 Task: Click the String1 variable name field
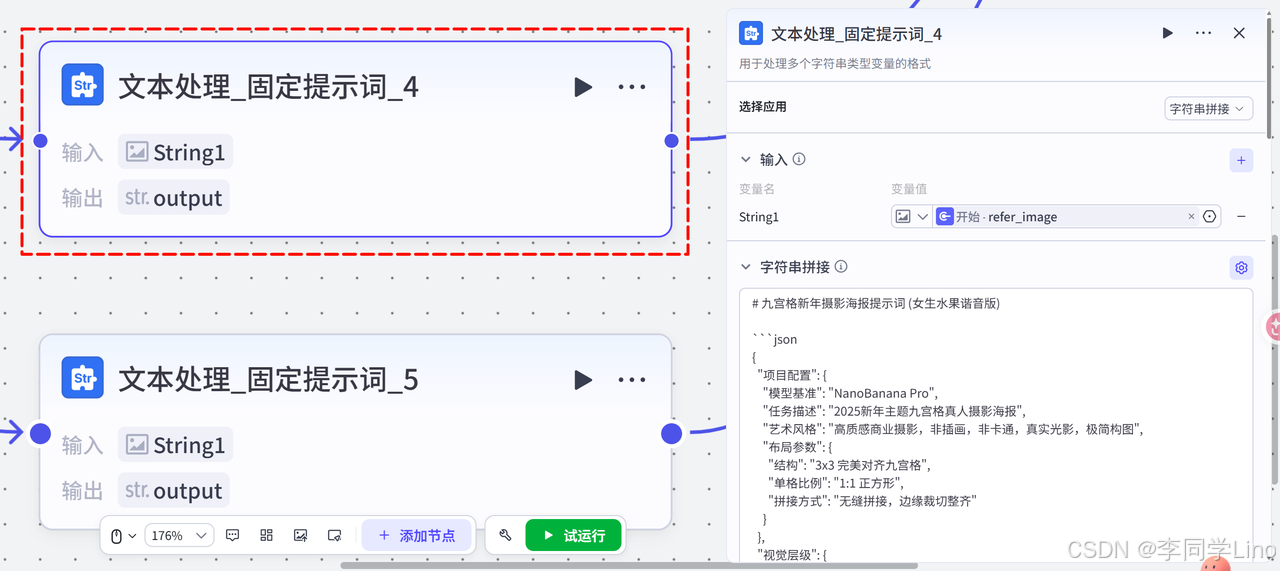coord(759,217)
